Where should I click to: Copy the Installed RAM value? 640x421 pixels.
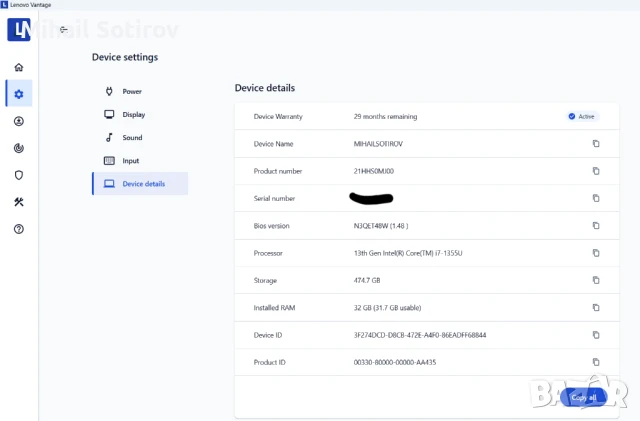[596, 307]
